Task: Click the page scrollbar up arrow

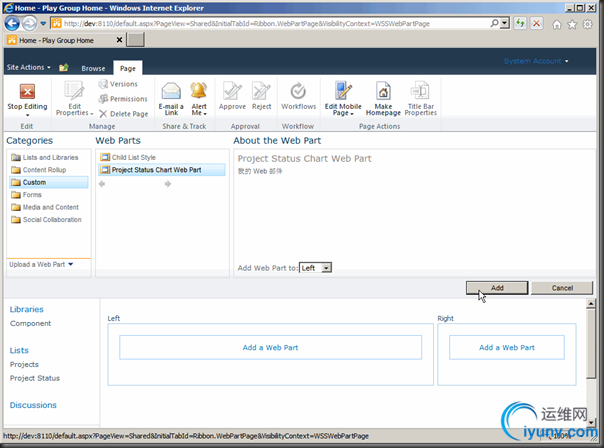Action: pyautogui.click(x=591, y=304)
